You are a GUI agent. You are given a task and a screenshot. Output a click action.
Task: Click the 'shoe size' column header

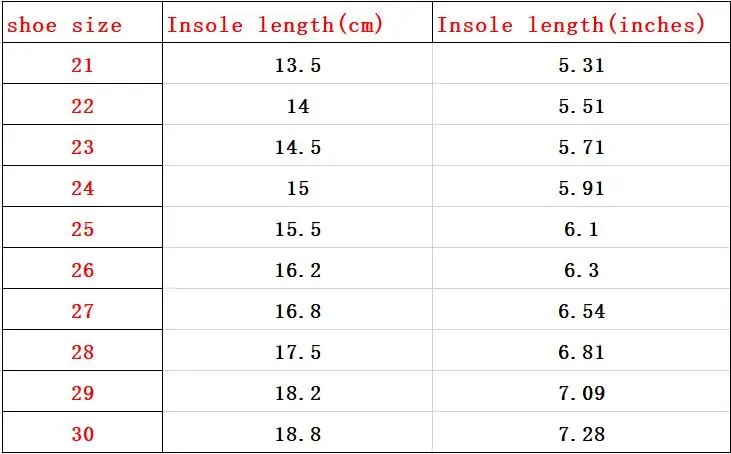click(x=83, y=22)
